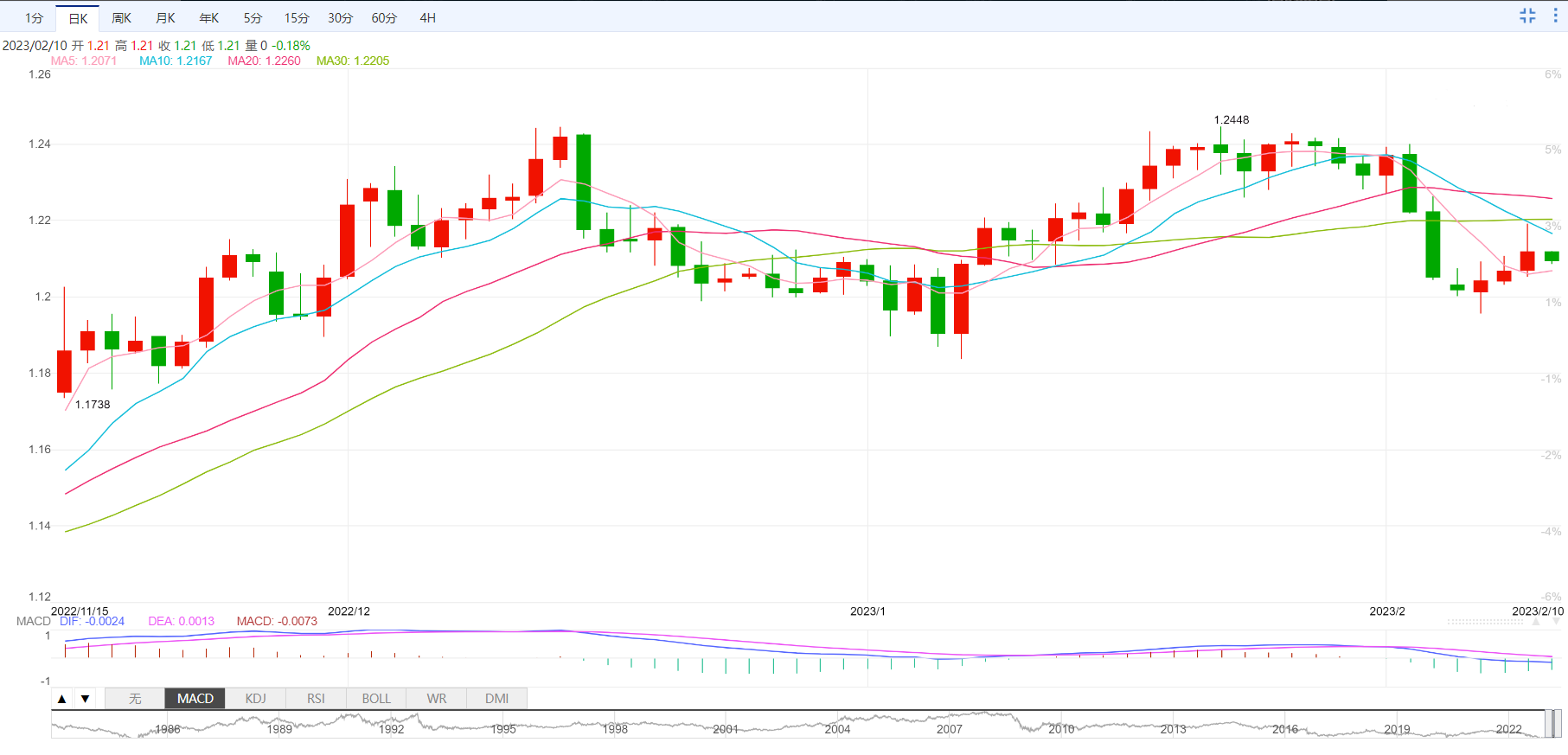Click the 2010 point on the overview timeline
Viewport: 1568px width, 755px height.
(1061, 729)
